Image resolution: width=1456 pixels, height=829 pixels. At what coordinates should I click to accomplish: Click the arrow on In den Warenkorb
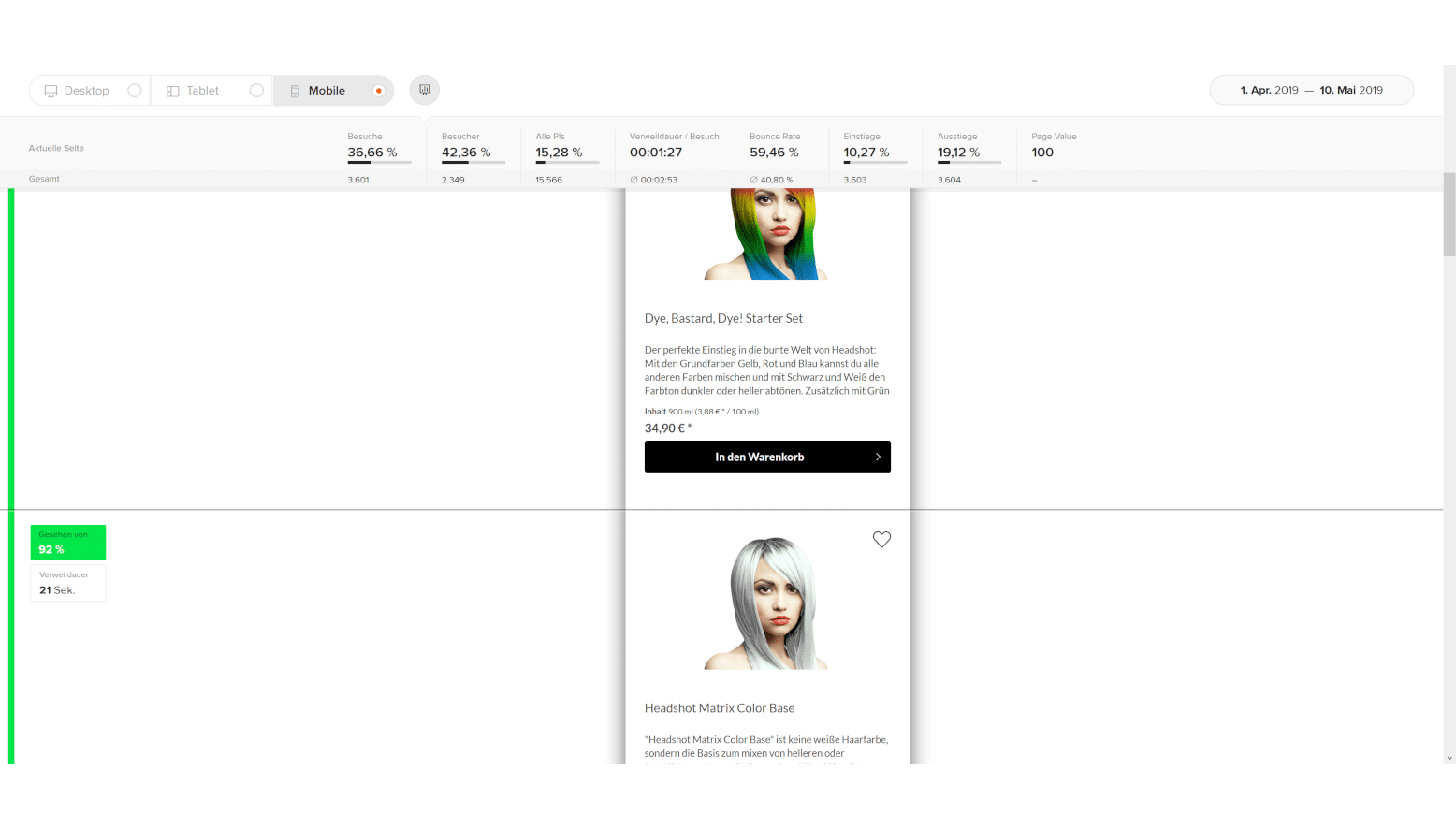click(x=878, y=457)
